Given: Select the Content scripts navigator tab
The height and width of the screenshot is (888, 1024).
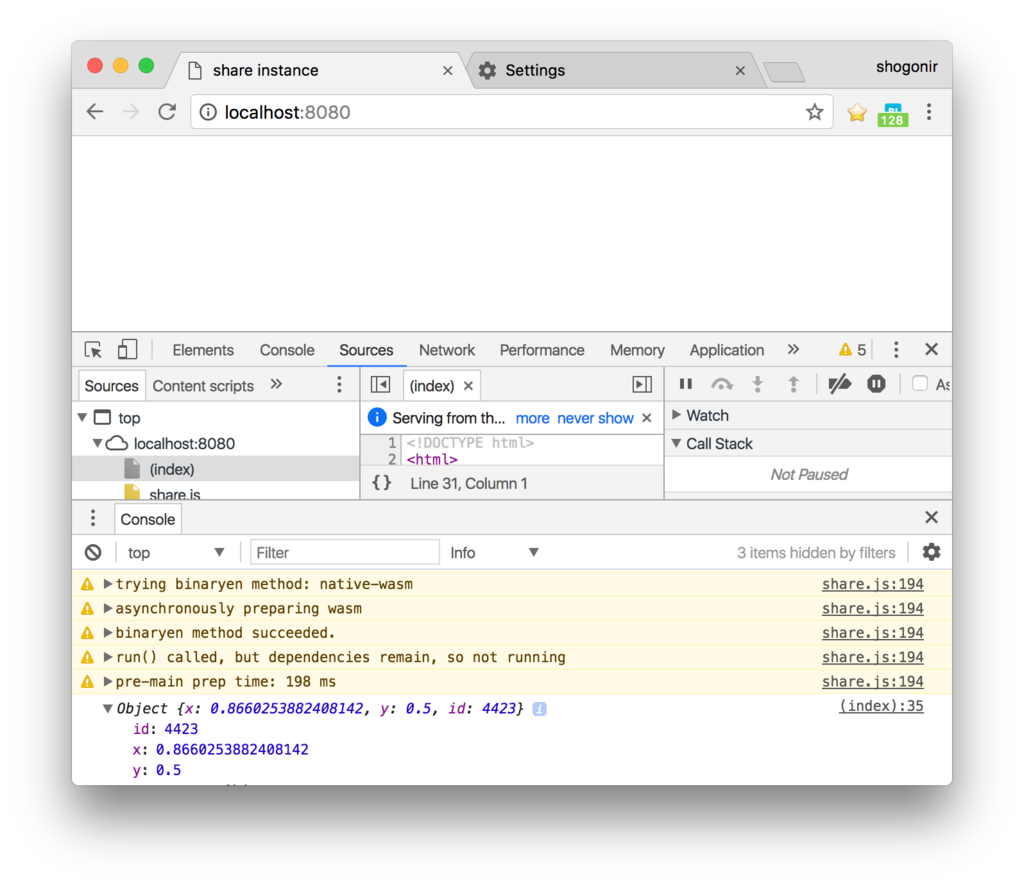Looking at the screenshot, I should 202,386.
